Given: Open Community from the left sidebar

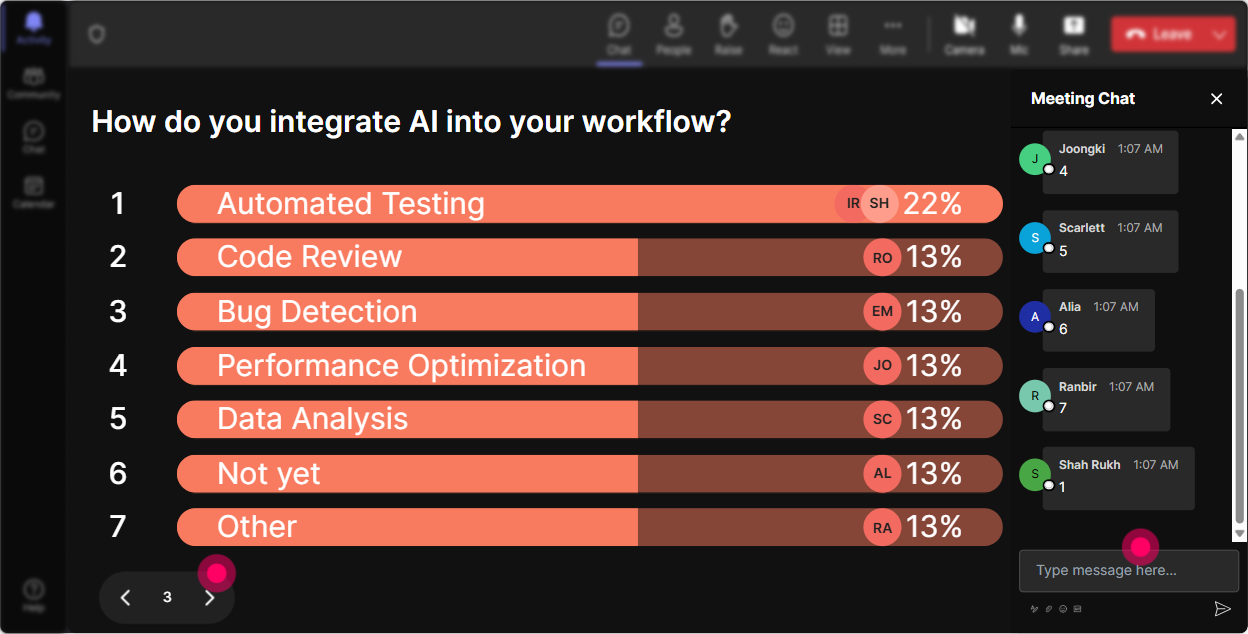Looking at the screenshot, I should pos(34,82).
